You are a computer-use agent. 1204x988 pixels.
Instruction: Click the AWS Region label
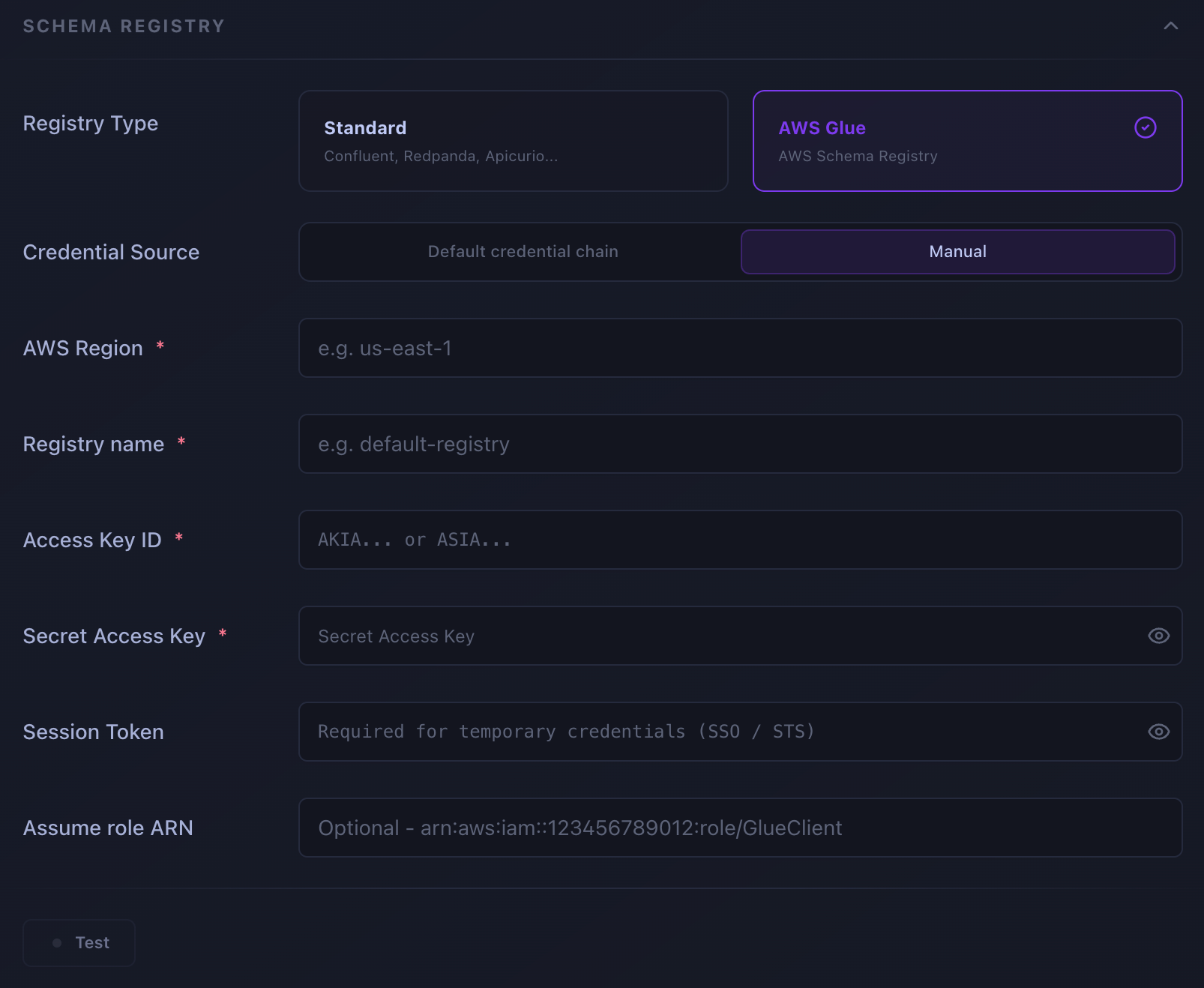(83, 349)
